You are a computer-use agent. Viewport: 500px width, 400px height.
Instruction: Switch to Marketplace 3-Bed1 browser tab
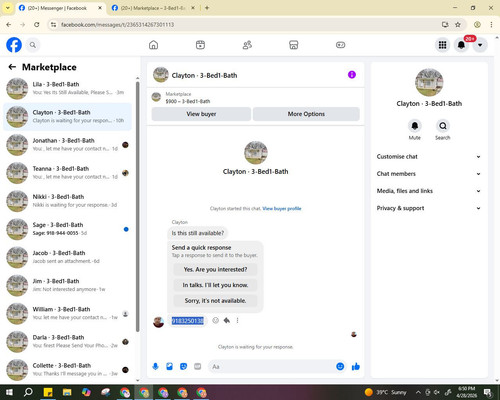coord(153,8)
